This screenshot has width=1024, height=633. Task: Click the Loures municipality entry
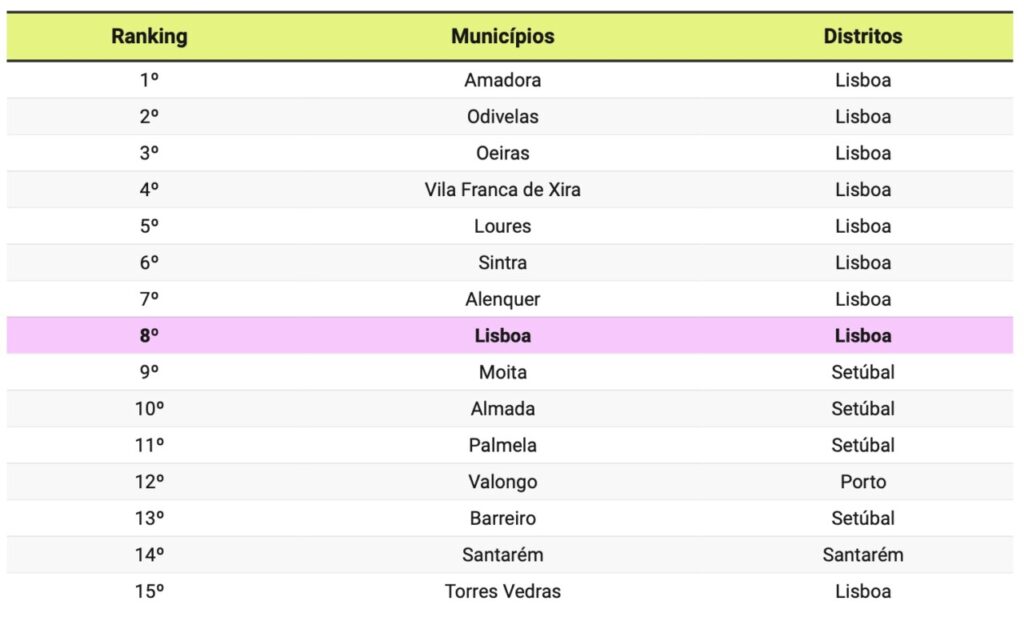tap(502, 226)
